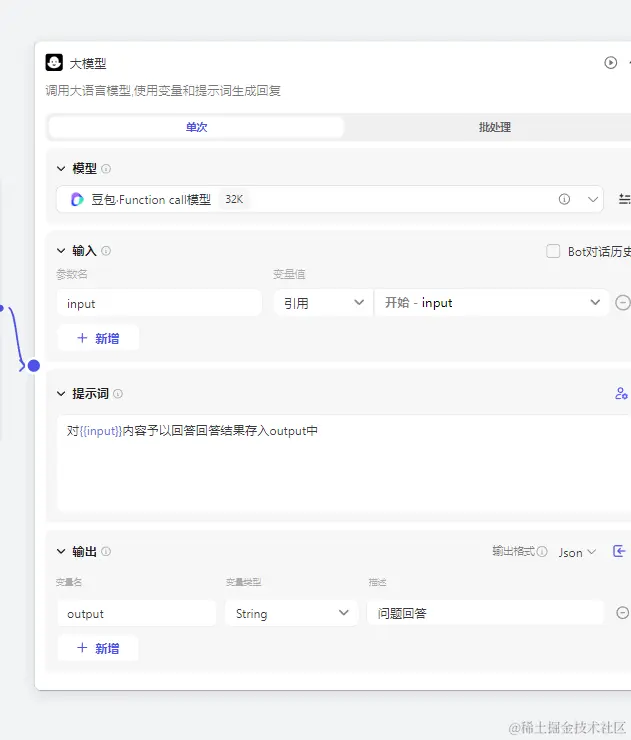
Task: Open the 豆包 Function call模型 dropdown
Action: 329,199
